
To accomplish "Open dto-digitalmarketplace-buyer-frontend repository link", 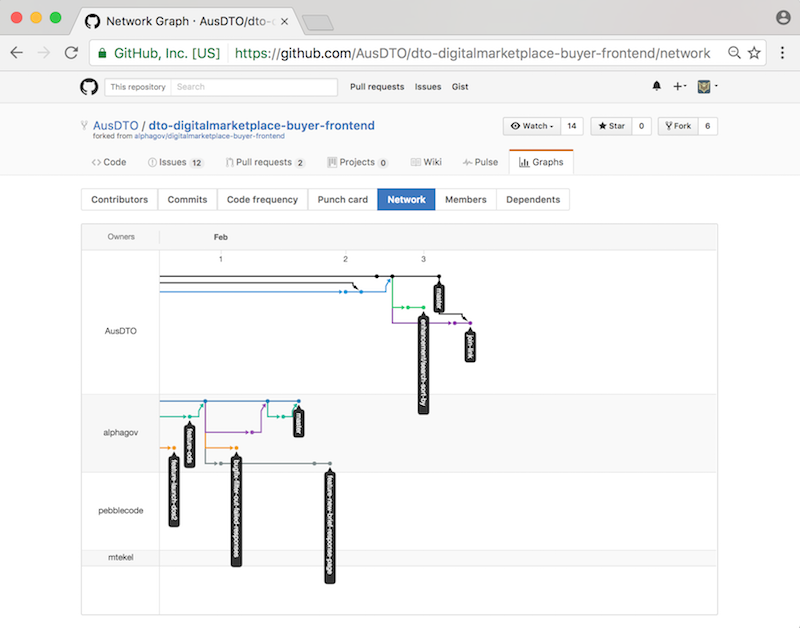I will click(261, 125).
